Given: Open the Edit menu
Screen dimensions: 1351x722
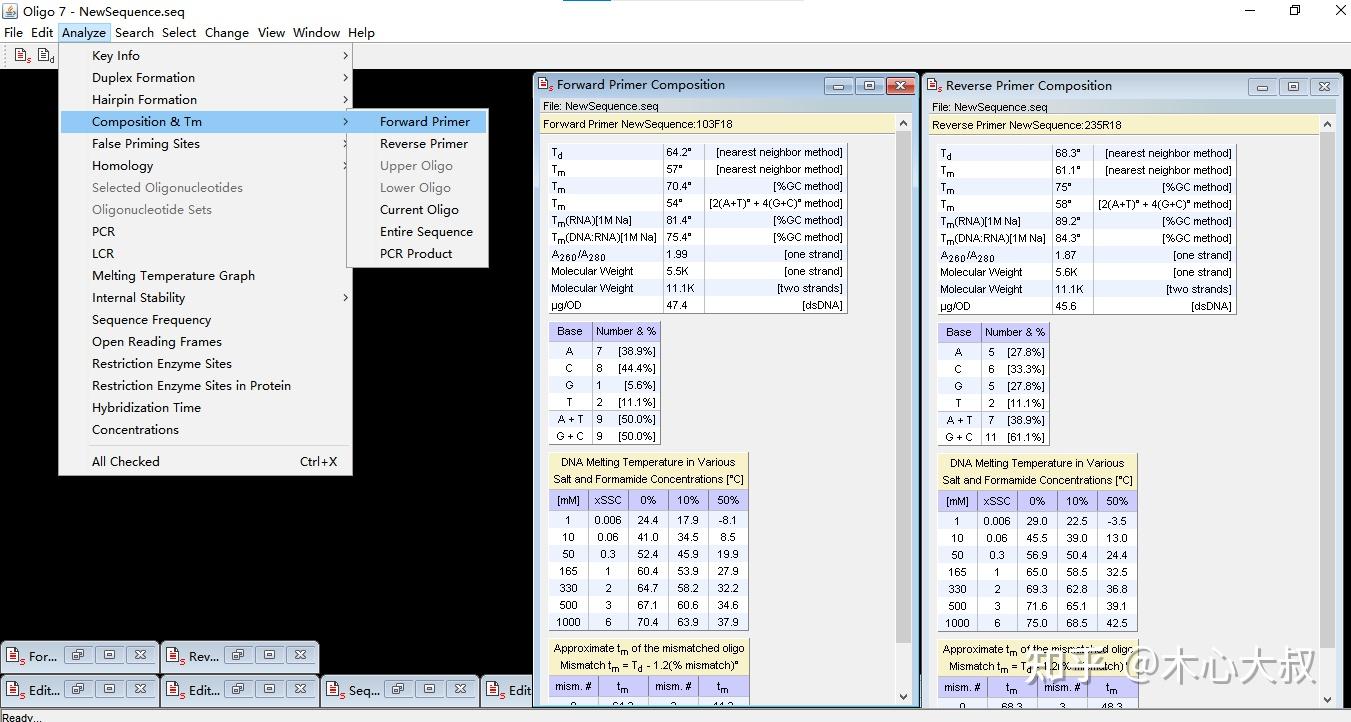Looking at the screenshot, I should (42, 32).
